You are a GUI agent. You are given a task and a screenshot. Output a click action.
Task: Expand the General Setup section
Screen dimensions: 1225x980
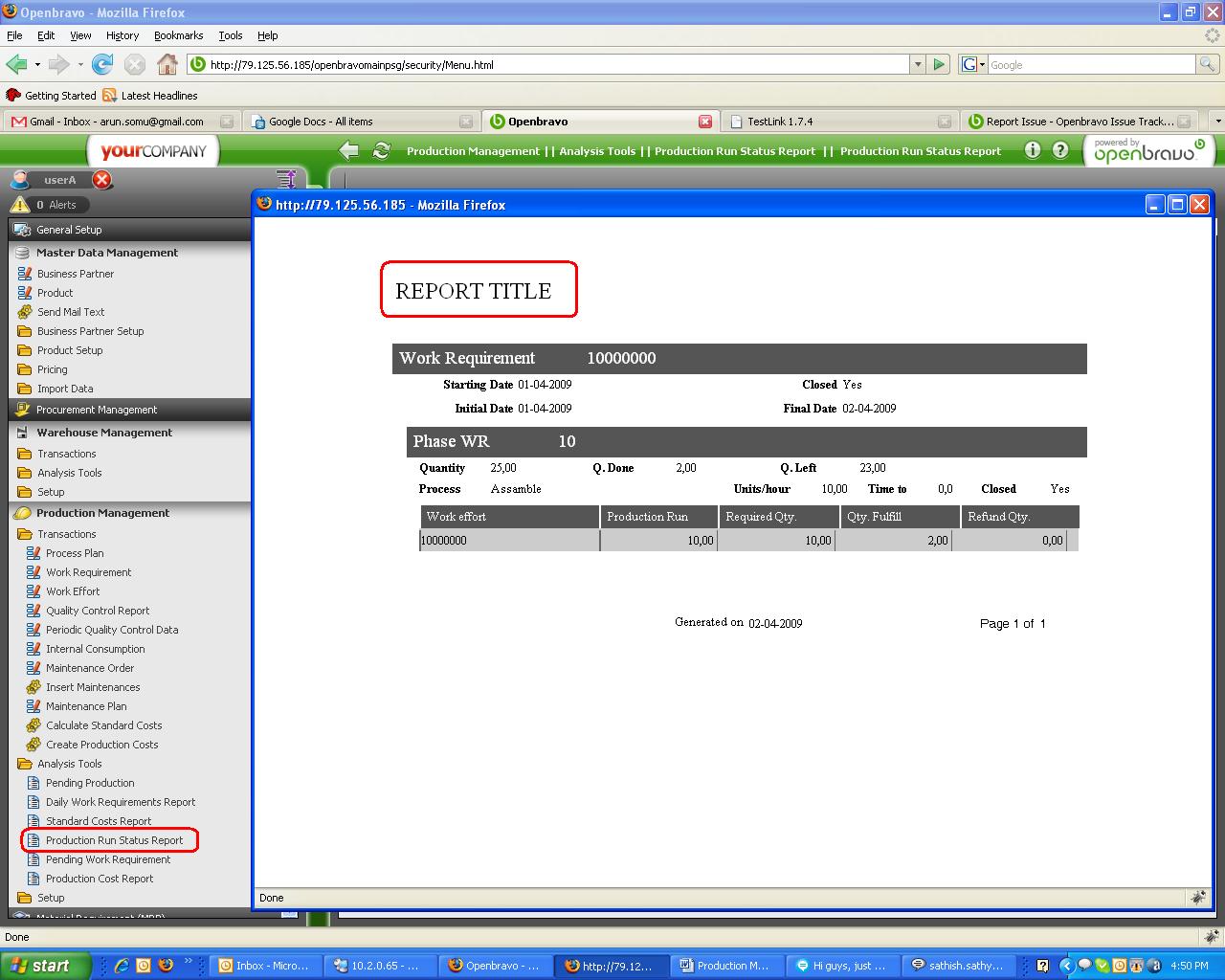click(x=69, y=230)
